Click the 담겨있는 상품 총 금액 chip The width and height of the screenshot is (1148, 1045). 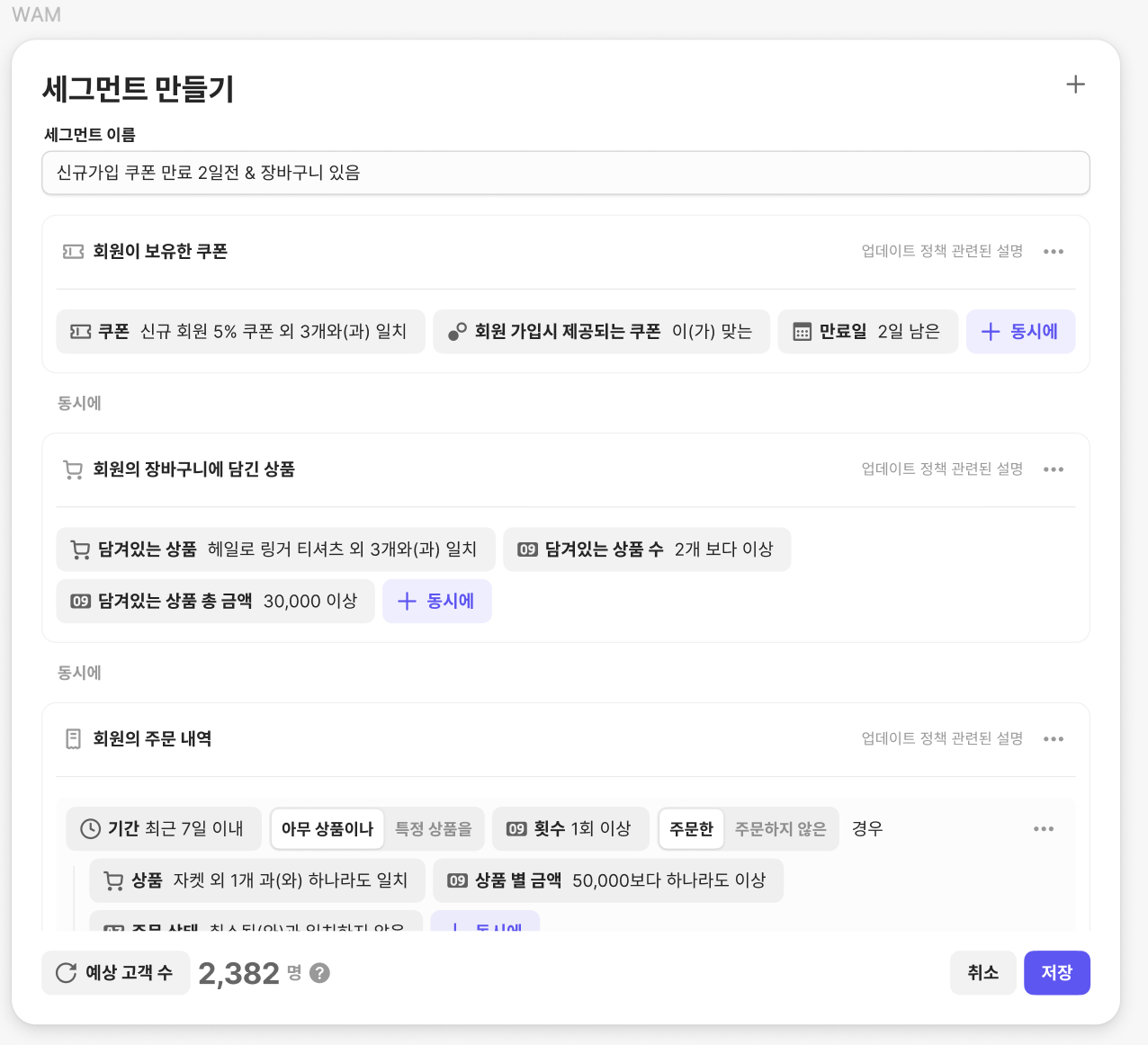[215, 602]
